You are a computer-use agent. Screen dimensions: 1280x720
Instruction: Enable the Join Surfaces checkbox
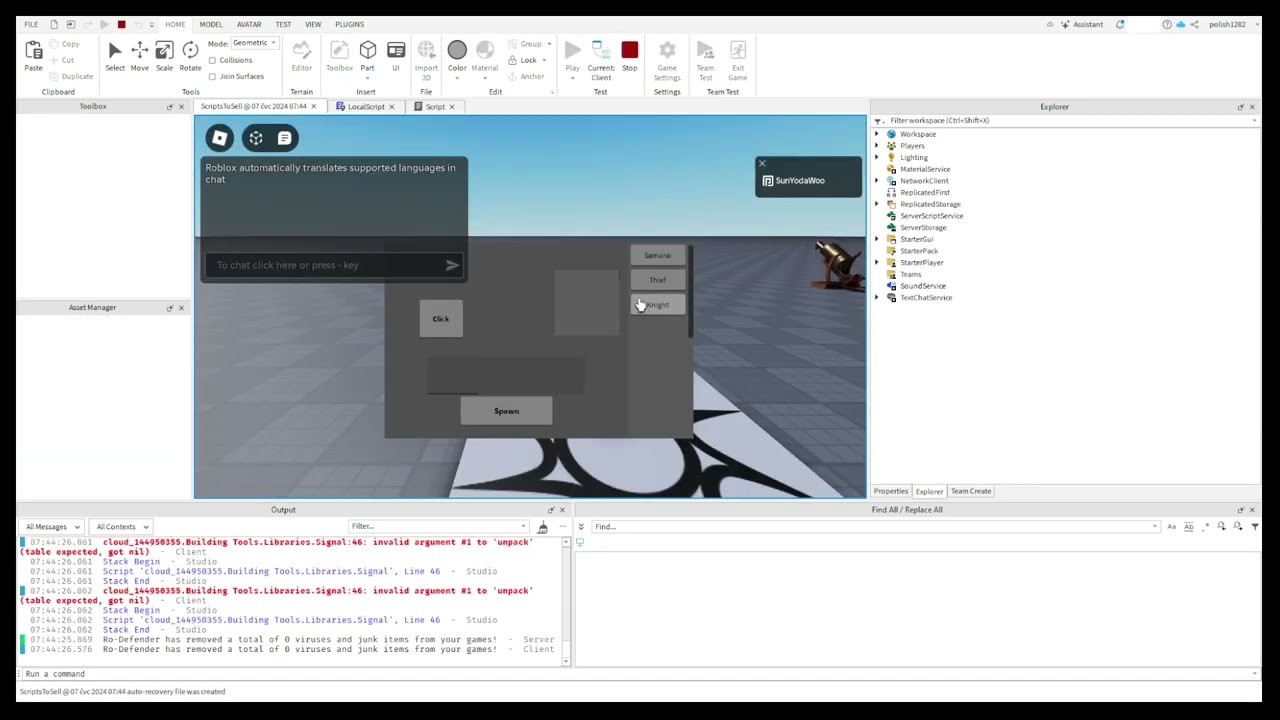point(212,76)
